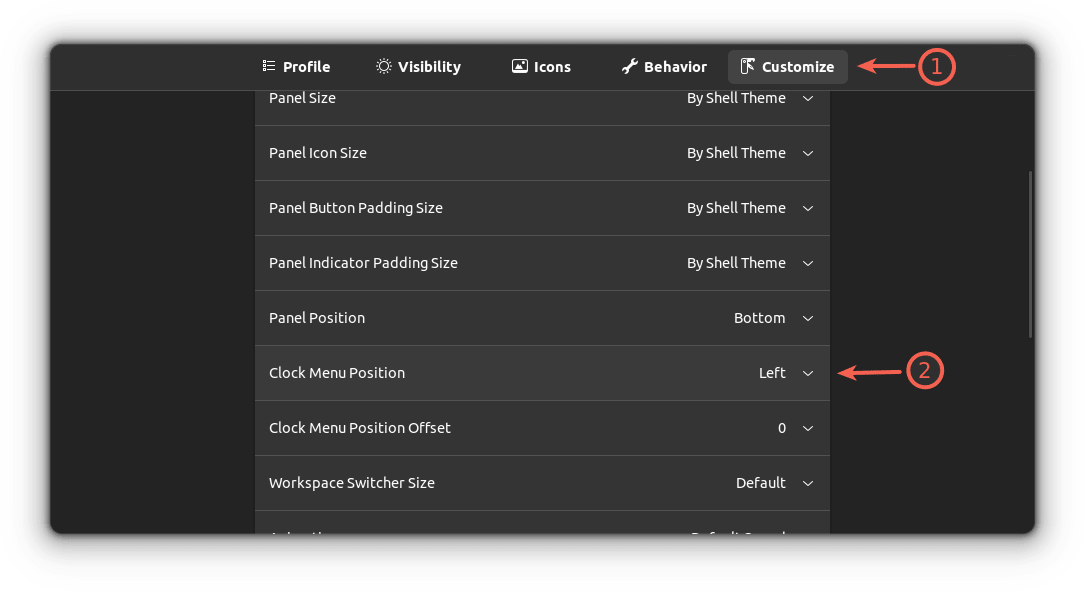Expand the Workspace Switcher Size chevron
Screen dimensions: 1087x592
(808, 483)
